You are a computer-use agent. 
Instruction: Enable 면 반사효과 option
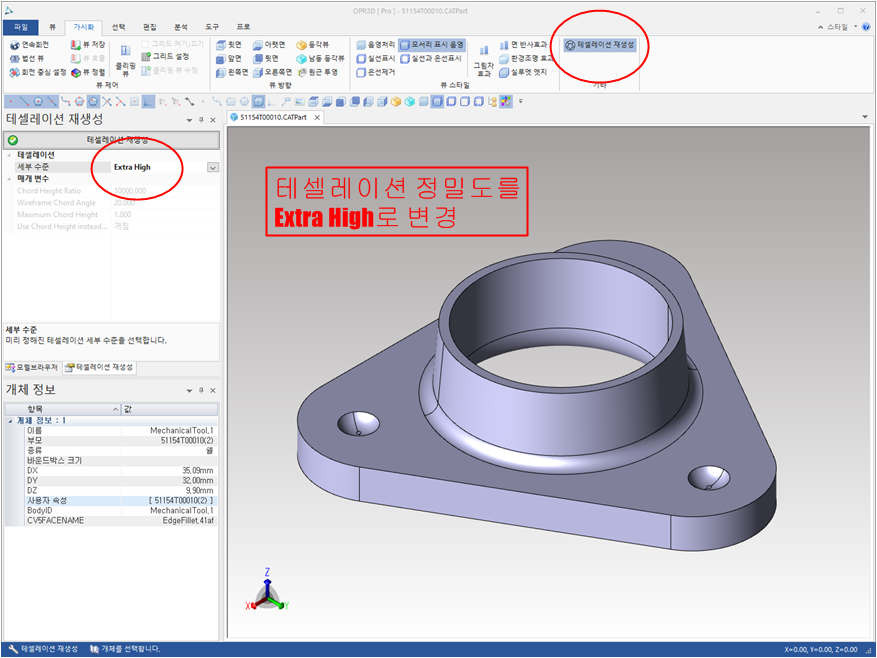pos(528,45)
